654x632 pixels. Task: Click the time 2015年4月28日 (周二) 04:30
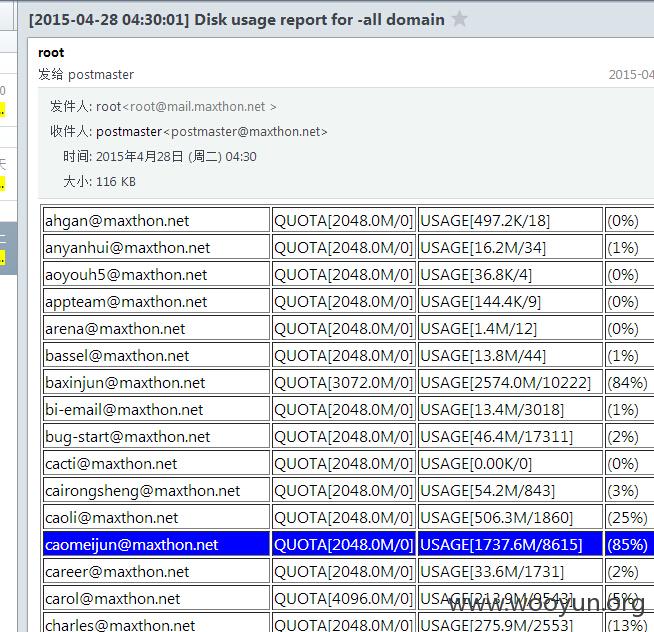pos(176,157)
